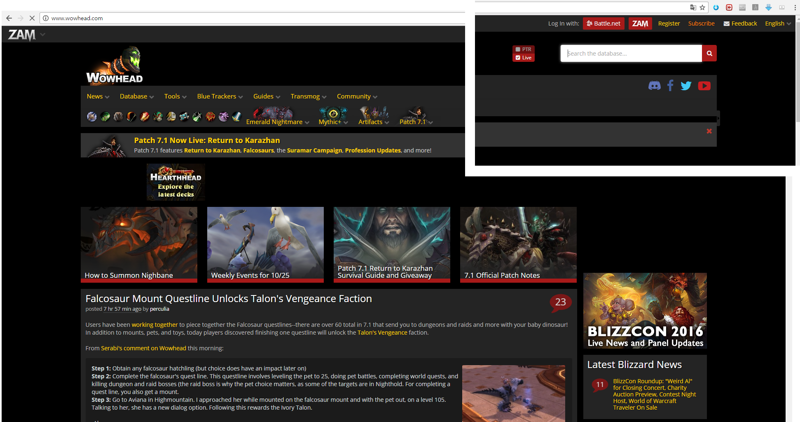Expand the Tools menu
This screenshot has width=800, height=422.
(x=175, y=96)
